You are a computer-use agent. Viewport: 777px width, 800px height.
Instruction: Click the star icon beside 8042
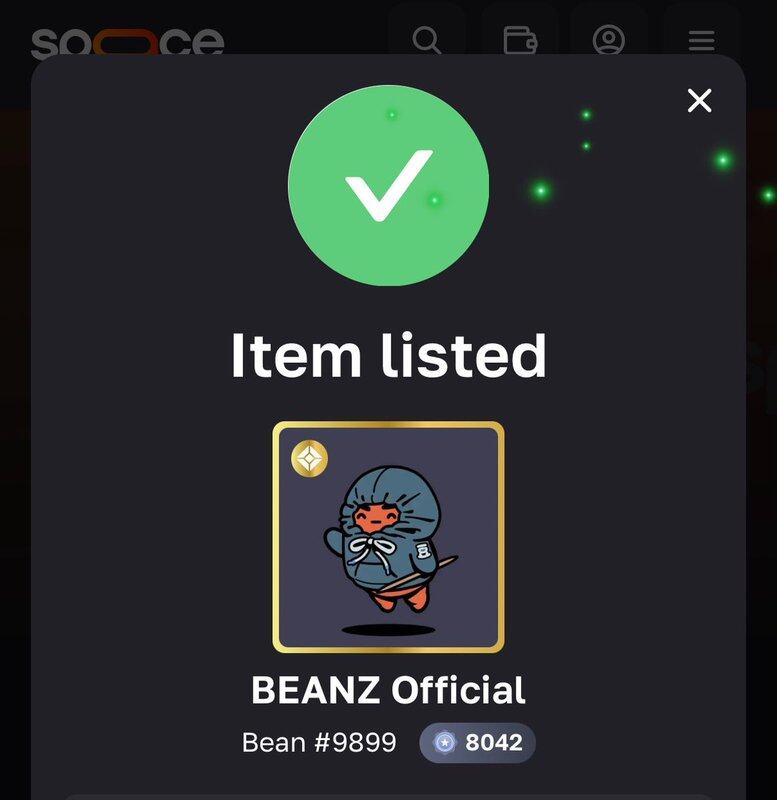pyautogui.click(x=444, y=742)
